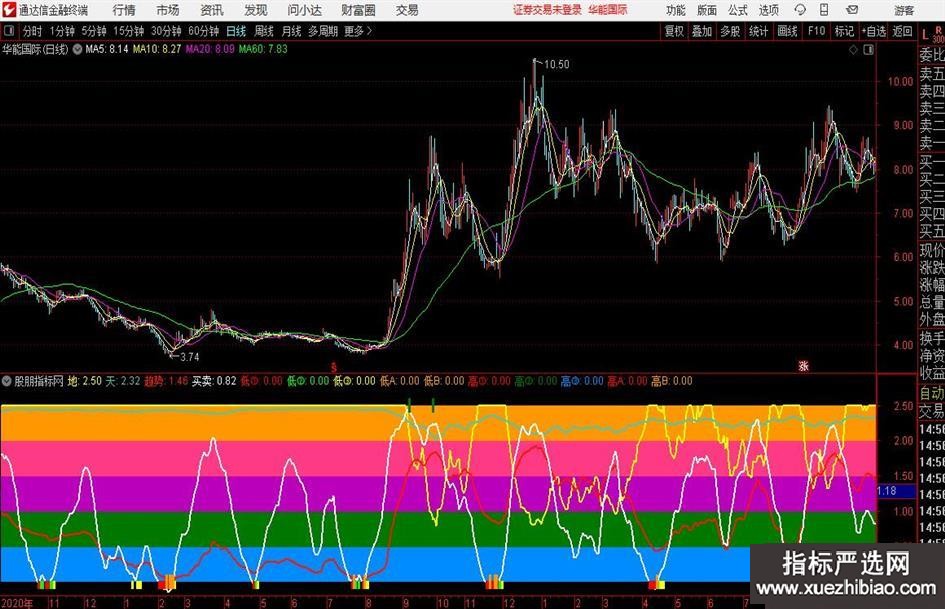Open the mail envelope icon
Screen dimensions: 945x609
point(852,10)
